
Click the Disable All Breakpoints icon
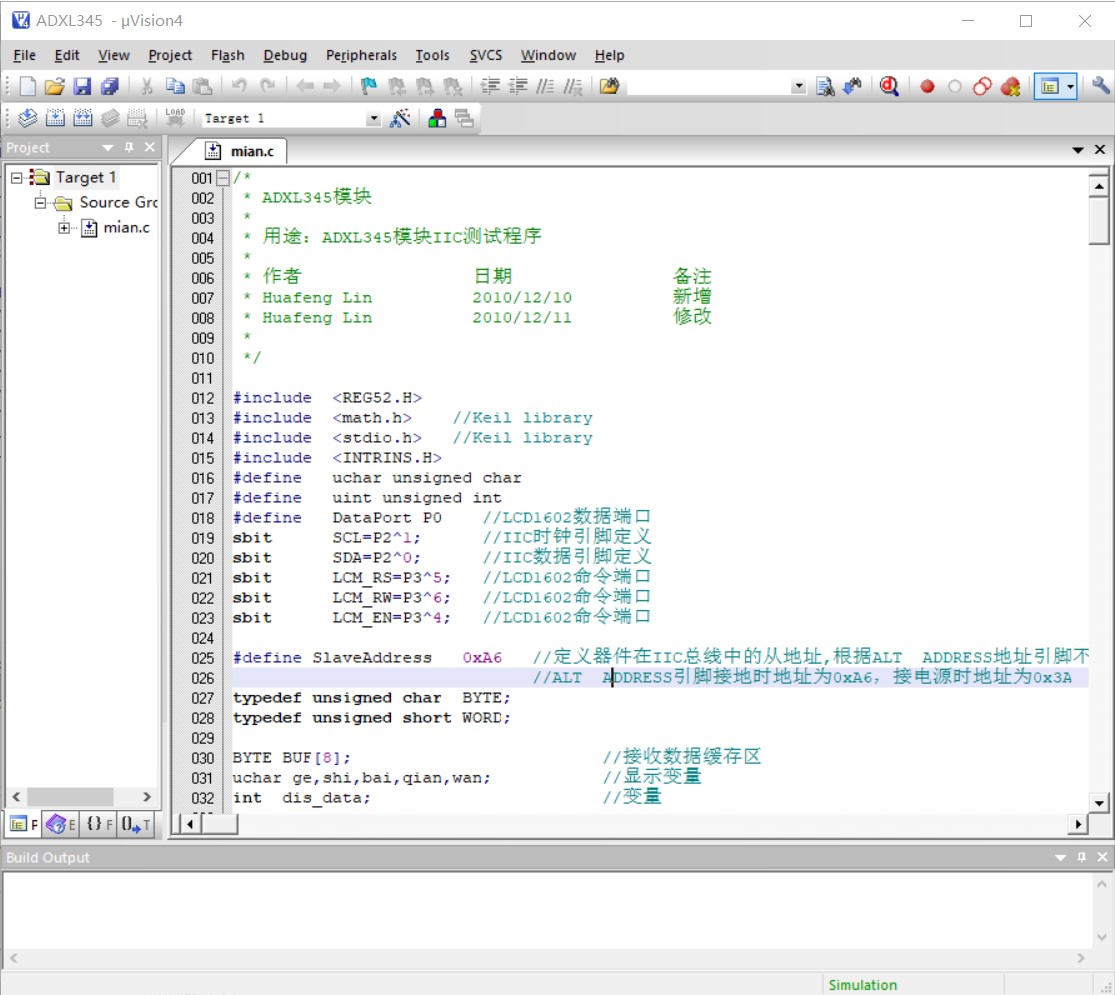(982, 86)
